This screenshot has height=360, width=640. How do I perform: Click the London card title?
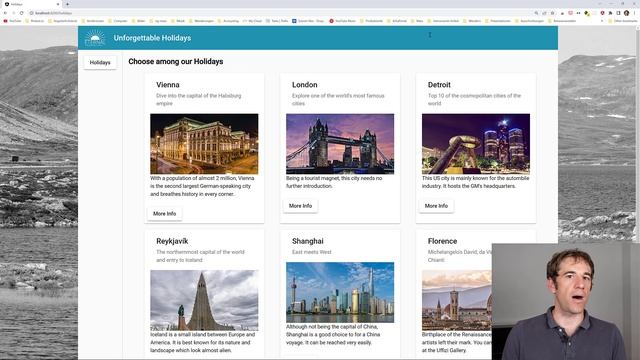tap(304, 85)
